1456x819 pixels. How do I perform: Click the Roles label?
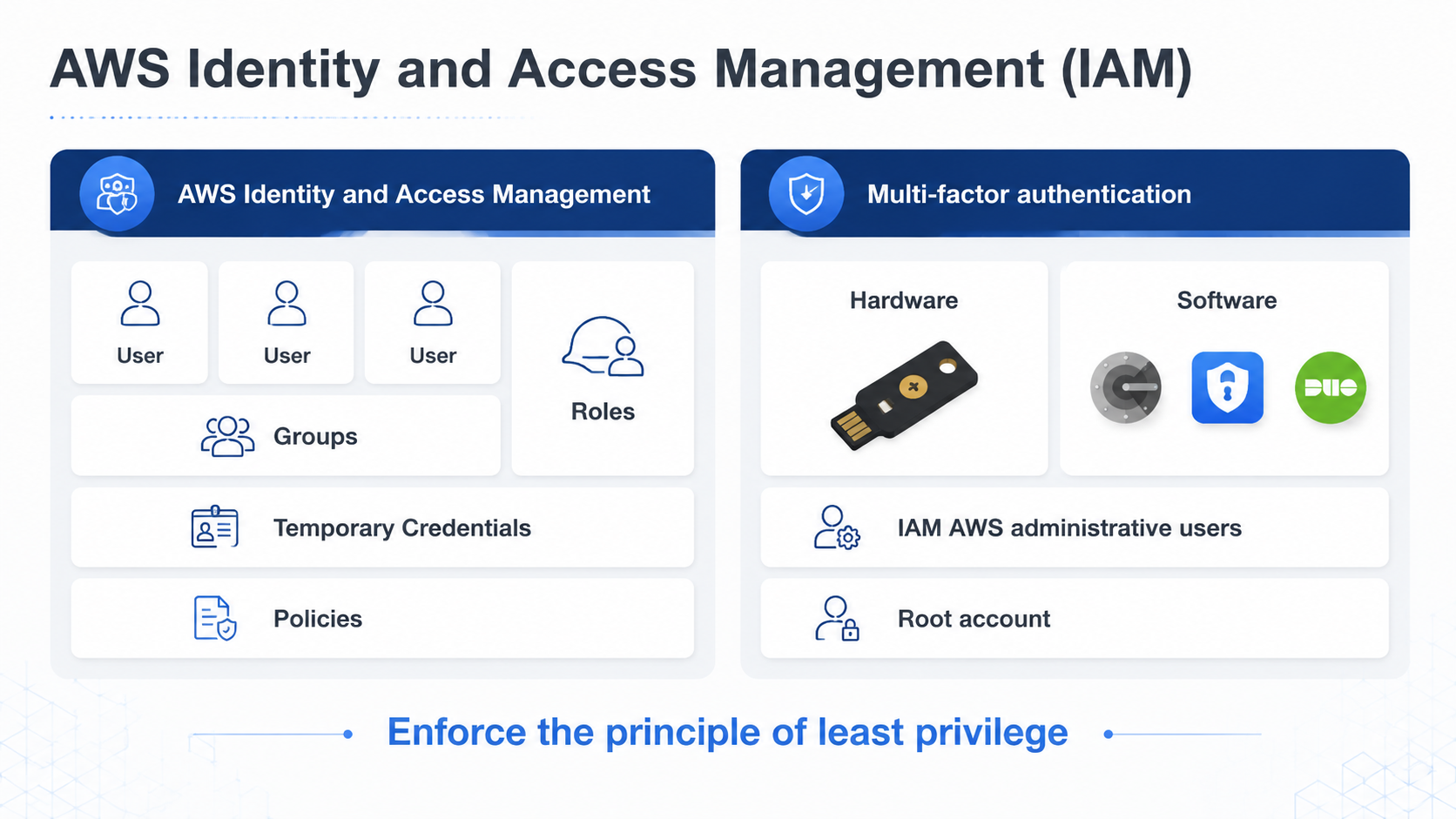[x=603, y=412]
